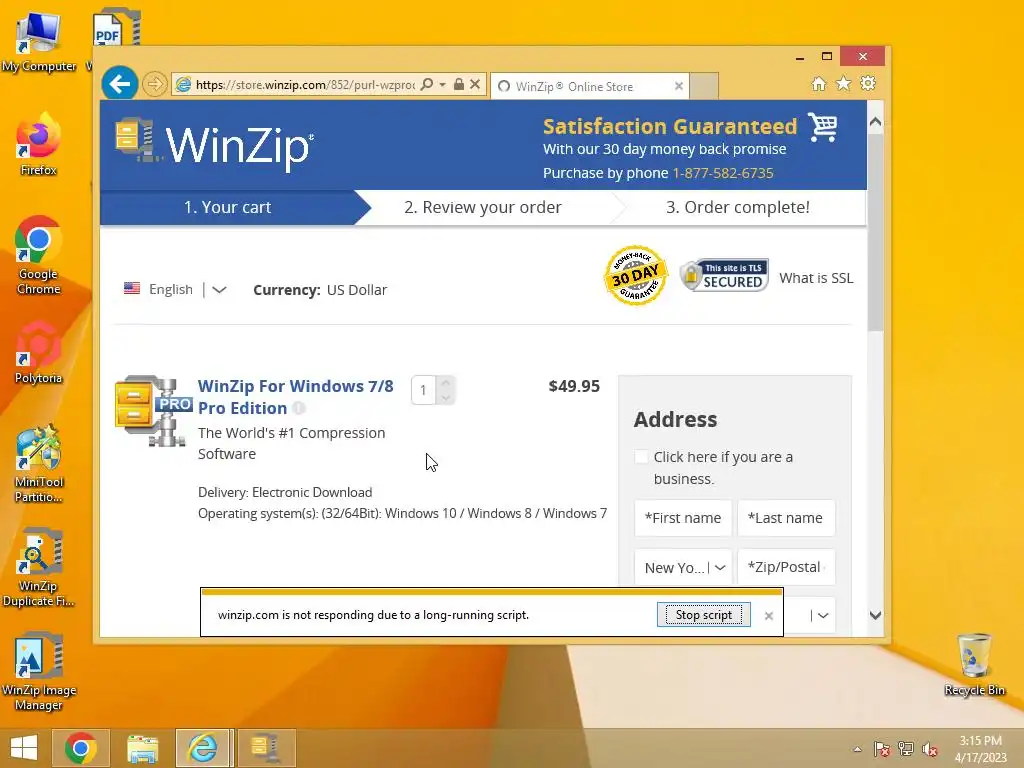Select step '3. Order complete!'
The image size is (1024, 768).
pyautogui.click(x=737, y=207)
